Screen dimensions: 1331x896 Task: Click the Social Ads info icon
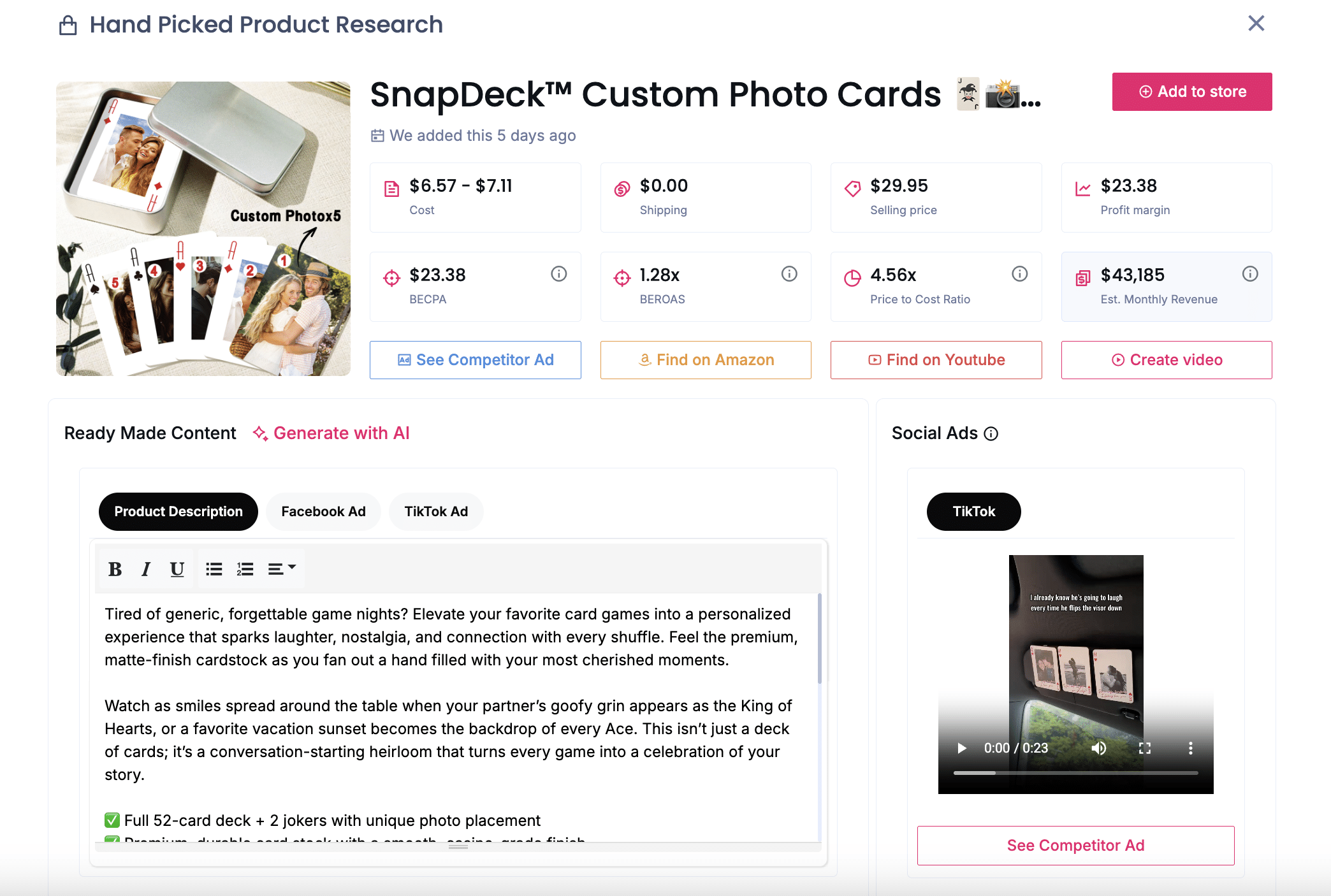(991, 434)
